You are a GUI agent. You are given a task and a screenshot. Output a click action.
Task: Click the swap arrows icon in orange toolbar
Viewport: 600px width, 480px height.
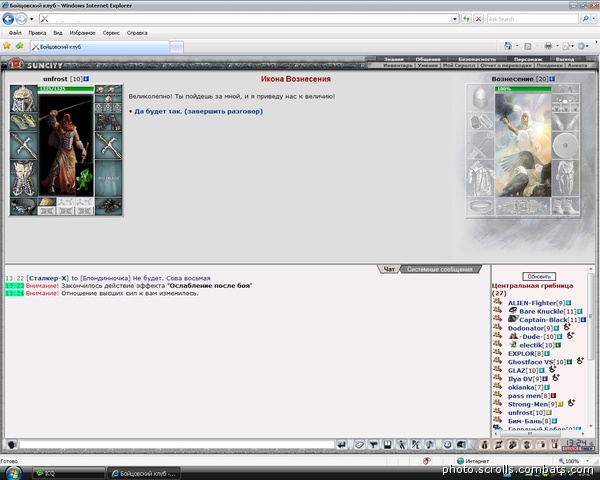pos(499,444)
